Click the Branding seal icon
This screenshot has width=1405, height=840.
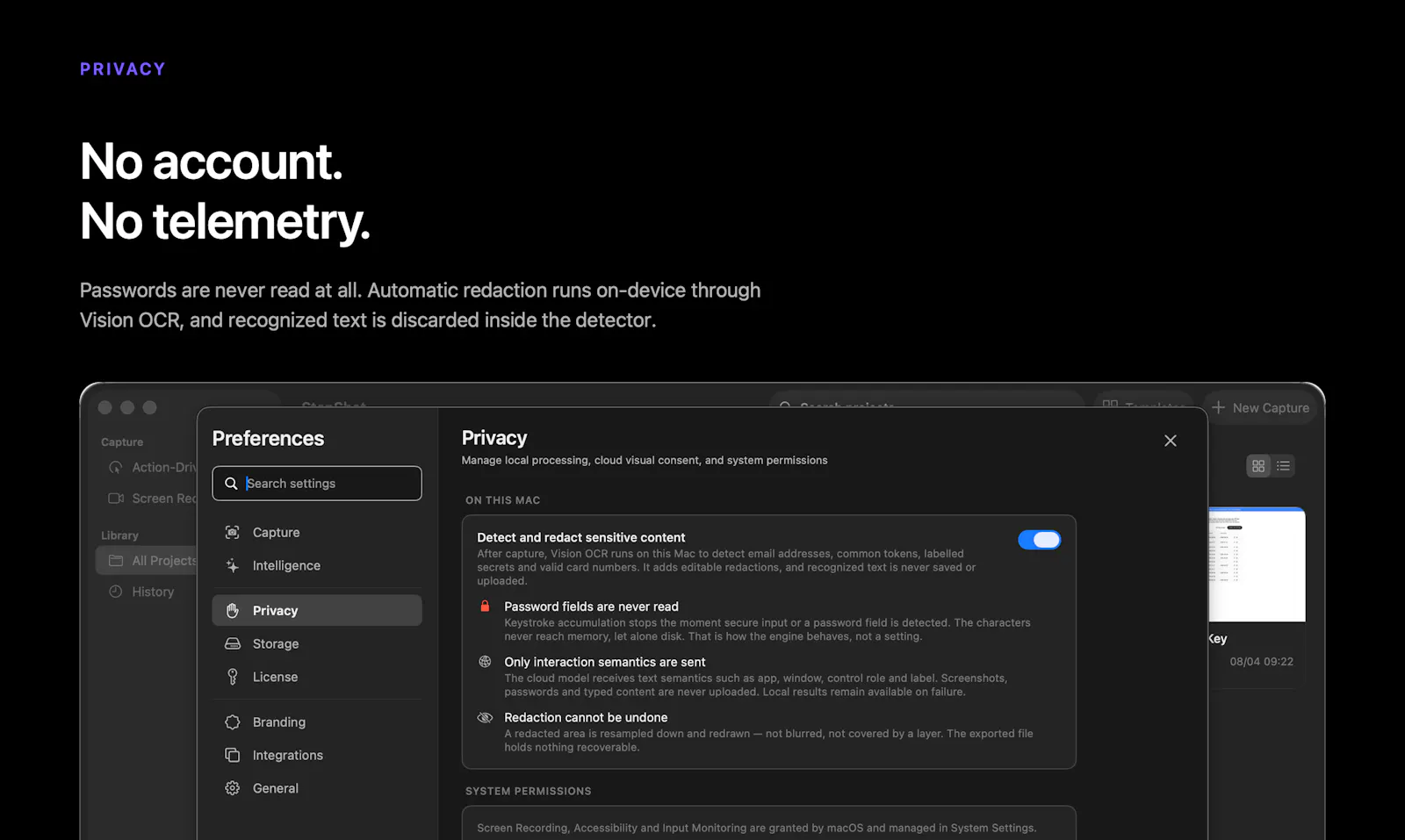click(233, 722)
